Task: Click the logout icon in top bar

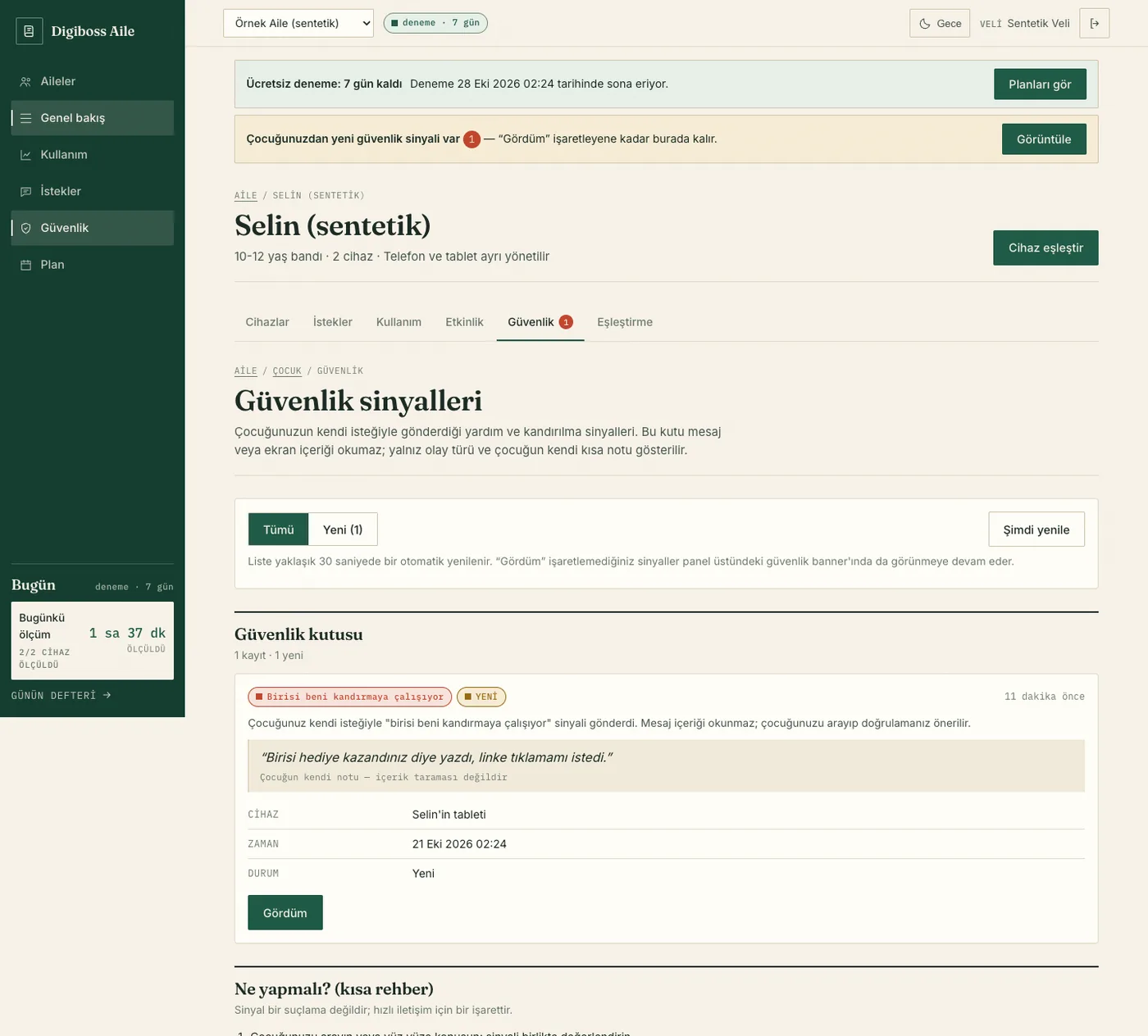Action: (x=1094, y=23)
